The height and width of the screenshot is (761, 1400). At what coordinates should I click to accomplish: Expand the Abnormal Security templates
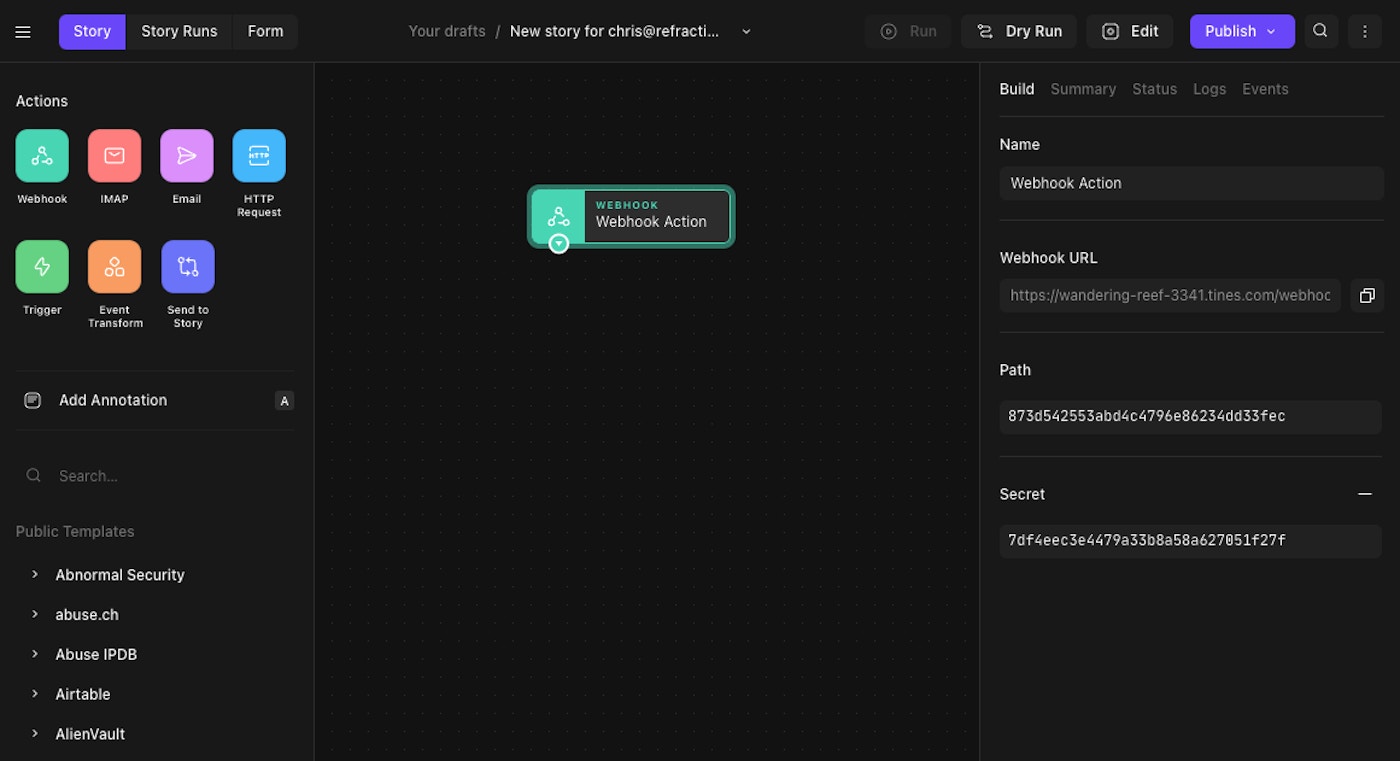tap(35, 574)
